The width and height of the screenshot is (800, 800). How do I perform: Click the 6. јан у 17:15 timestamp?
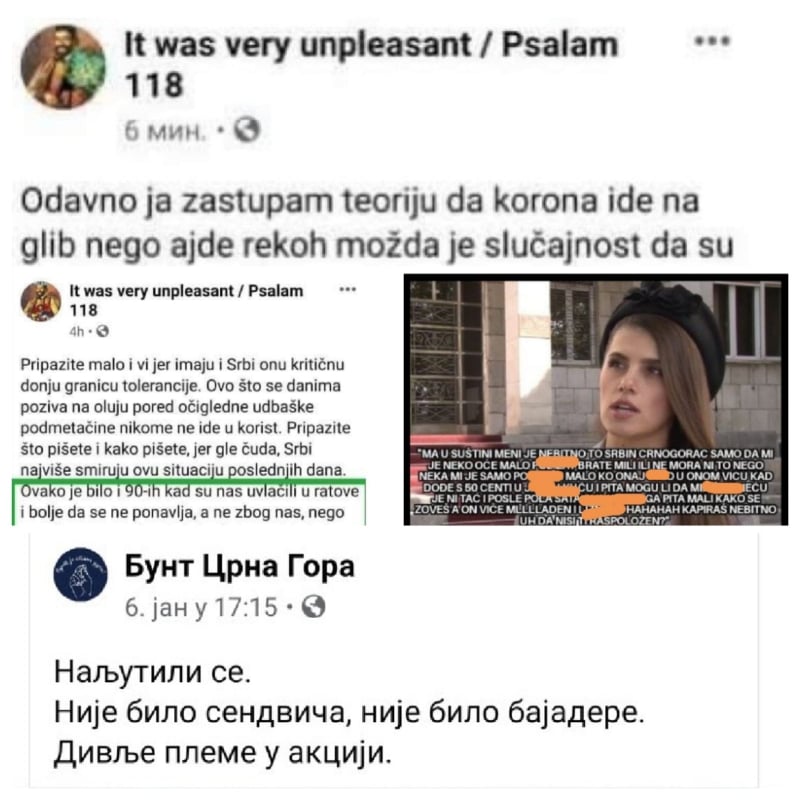tap(201, 607)
